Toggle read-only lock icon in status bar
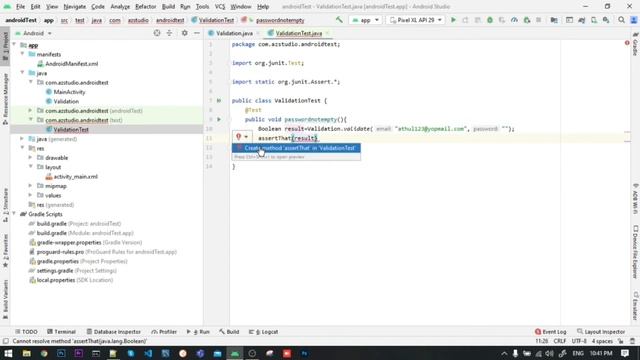 pos(620,341)
